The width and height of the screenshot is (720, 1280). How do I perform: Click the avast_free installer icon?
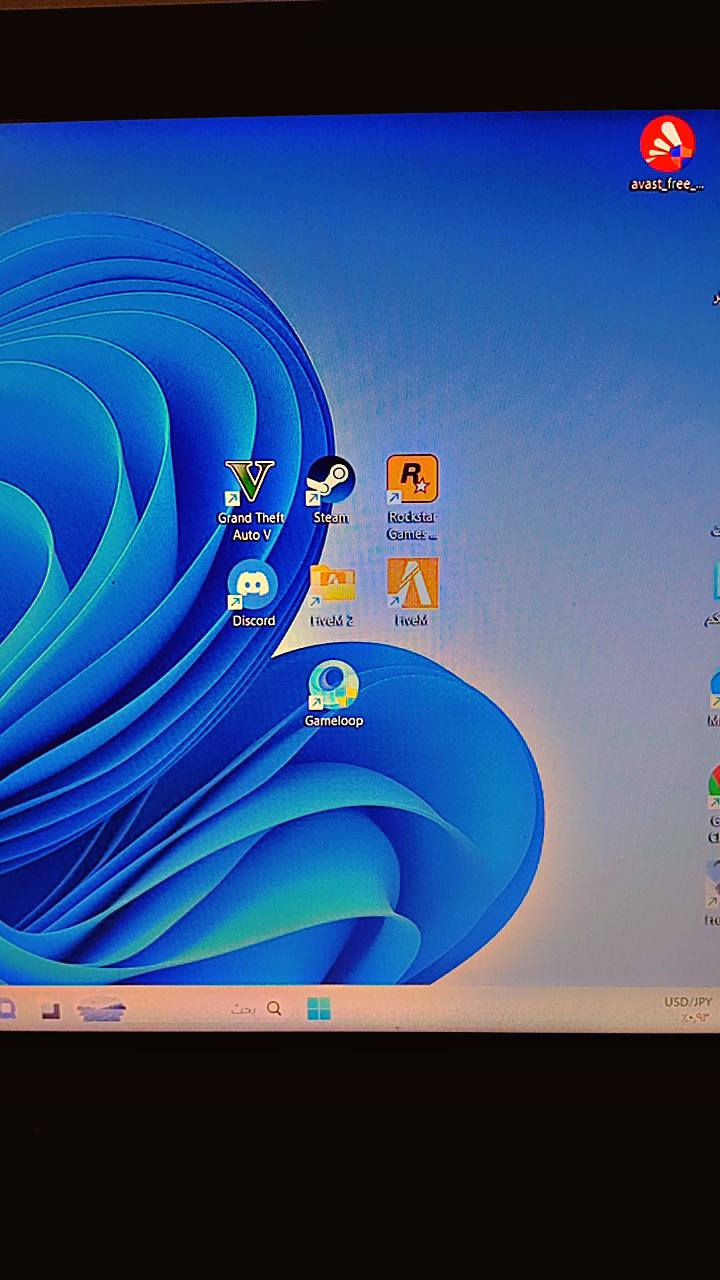pos(667,146)
